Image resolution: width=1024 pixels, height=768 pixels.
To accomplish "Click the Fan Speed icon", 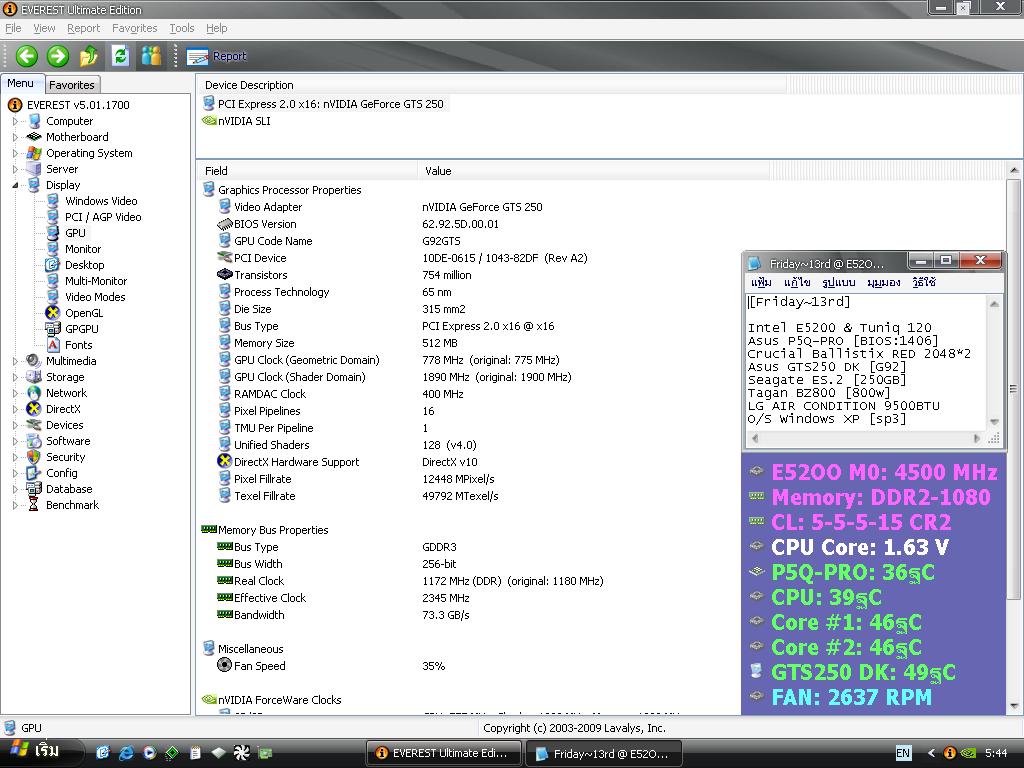I will 225,665.
